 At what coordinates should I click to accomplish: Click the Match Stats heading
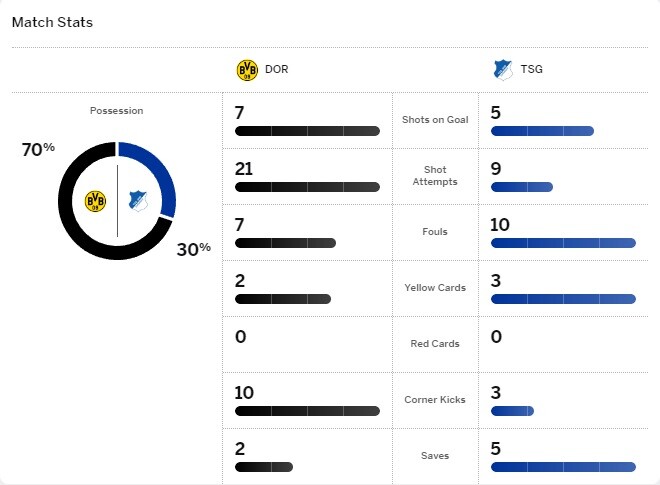(52, 22)
